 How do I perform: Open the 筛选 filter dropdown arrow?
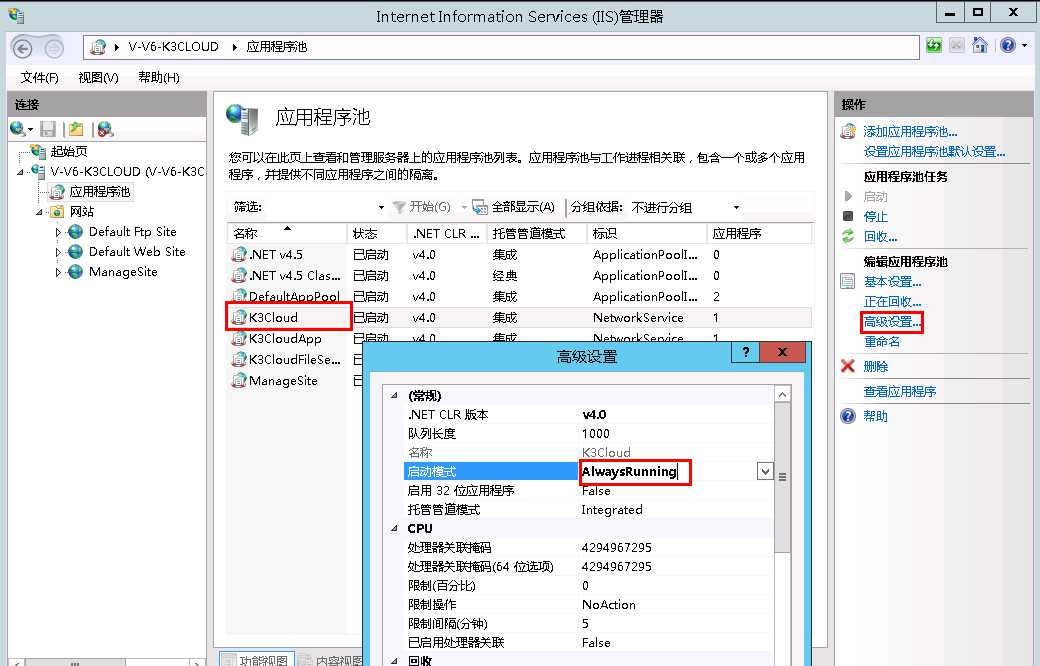(x=381, y=207)
